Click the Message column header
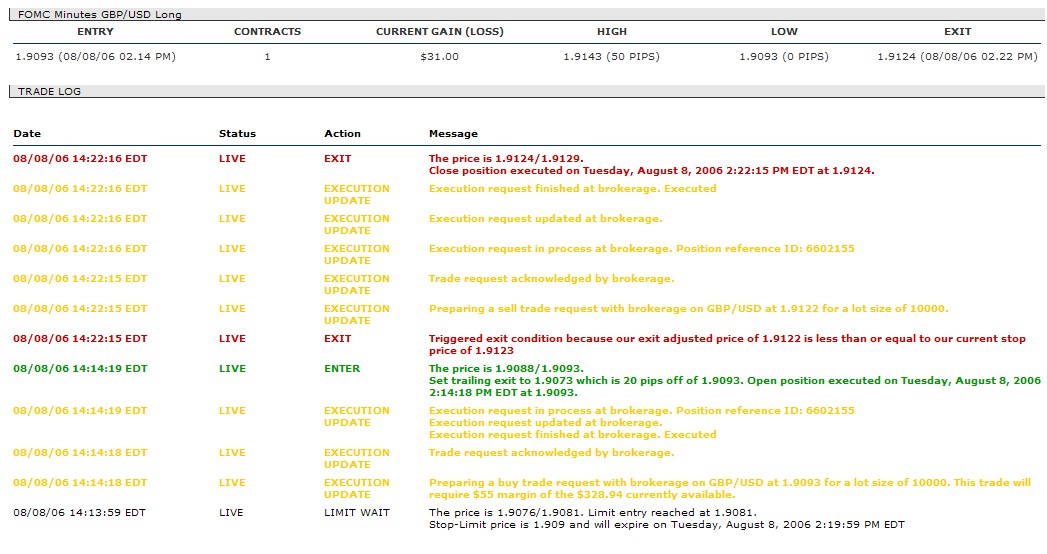 453,133
